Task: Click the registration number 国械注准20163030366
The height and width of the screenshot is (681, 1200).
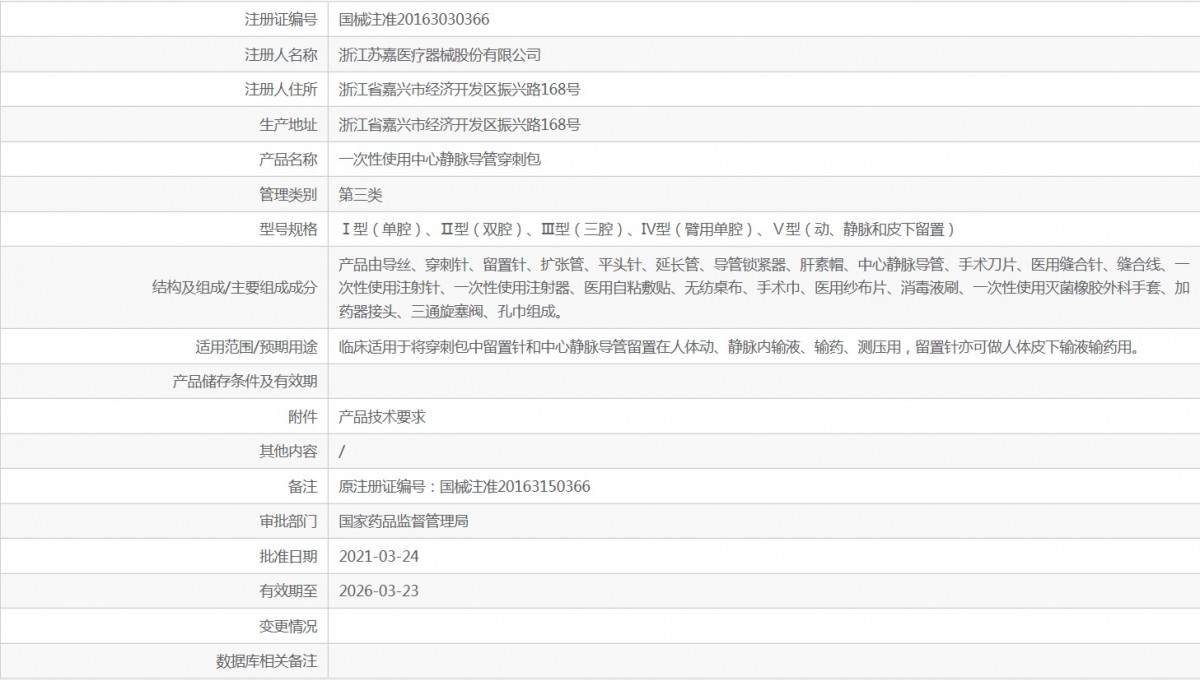Action: (x=414, y=19)
